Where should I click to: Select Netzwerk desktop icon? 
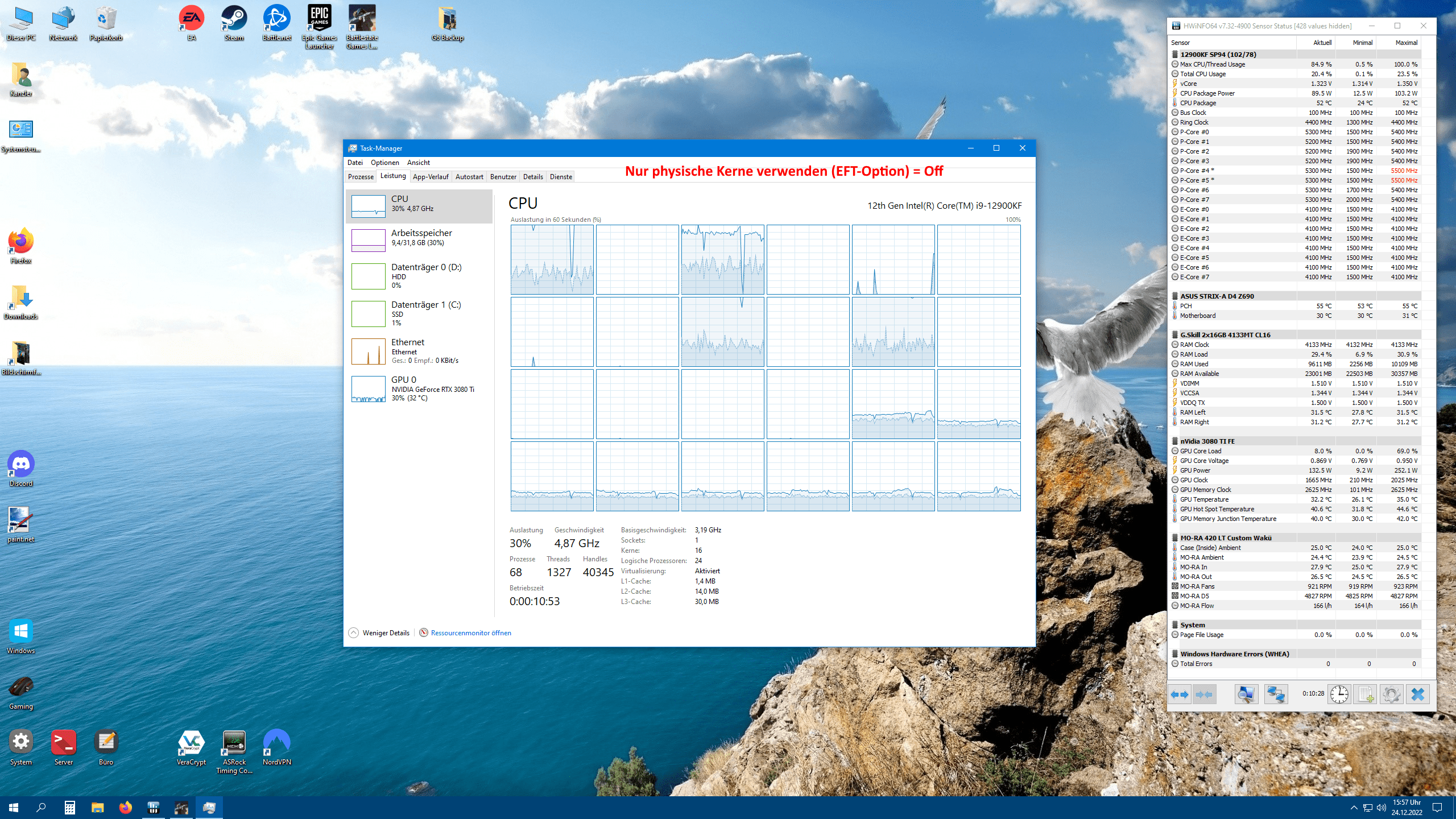(x=63, y=24)
